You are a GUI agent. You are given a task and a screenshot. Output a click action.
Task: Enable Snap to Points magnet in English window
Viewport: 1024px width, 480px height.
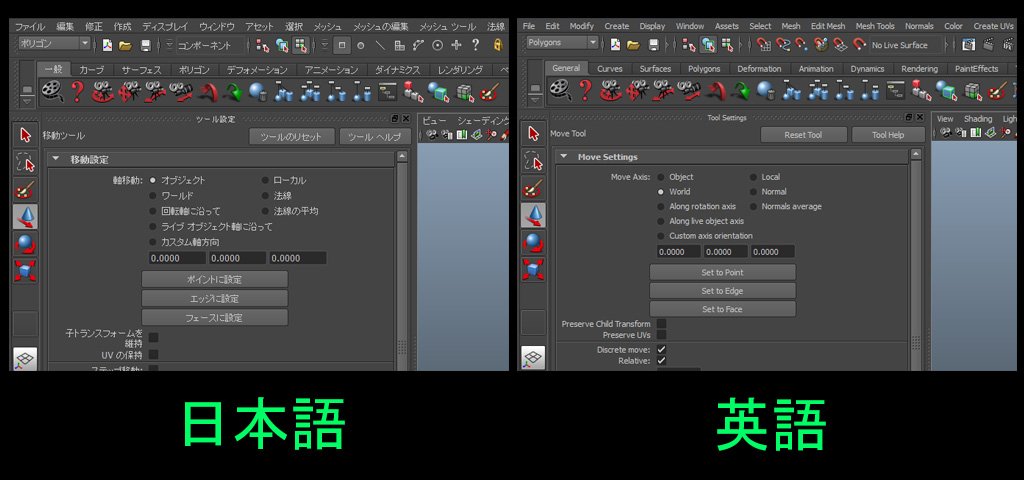pos(801,45)
